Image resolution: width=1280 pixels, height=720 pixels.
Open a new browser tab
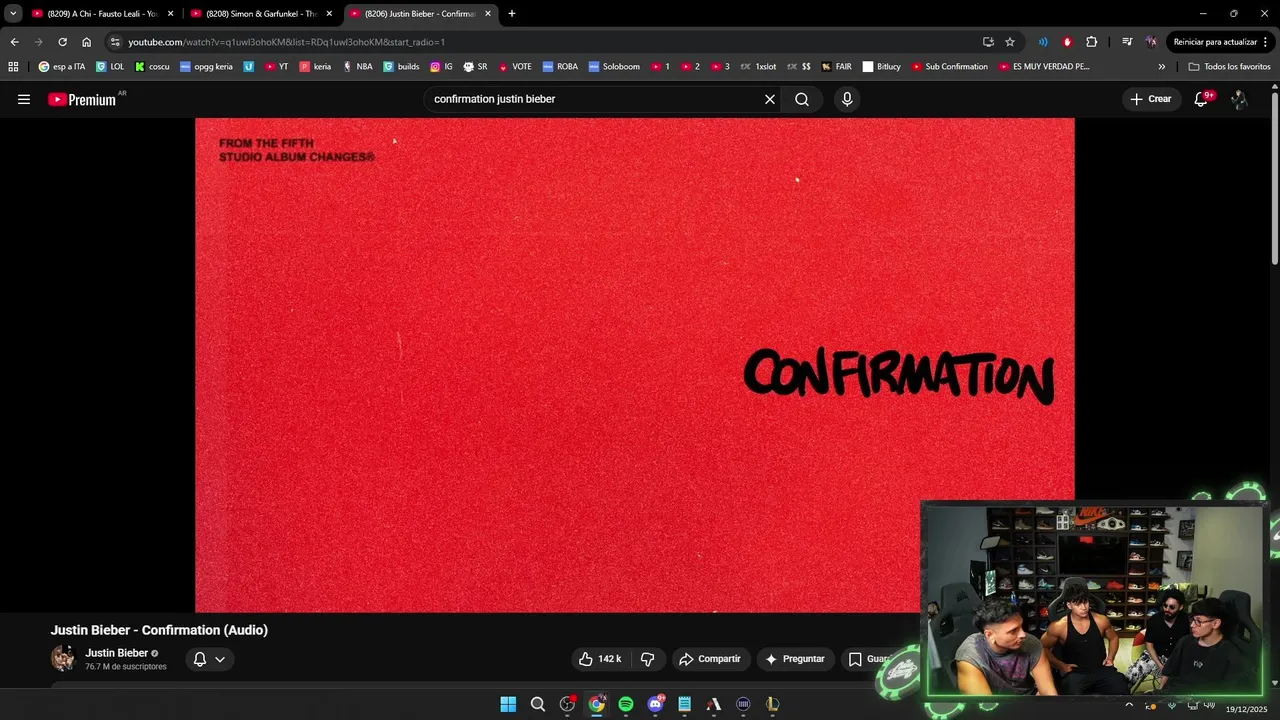tap(512, 14)
